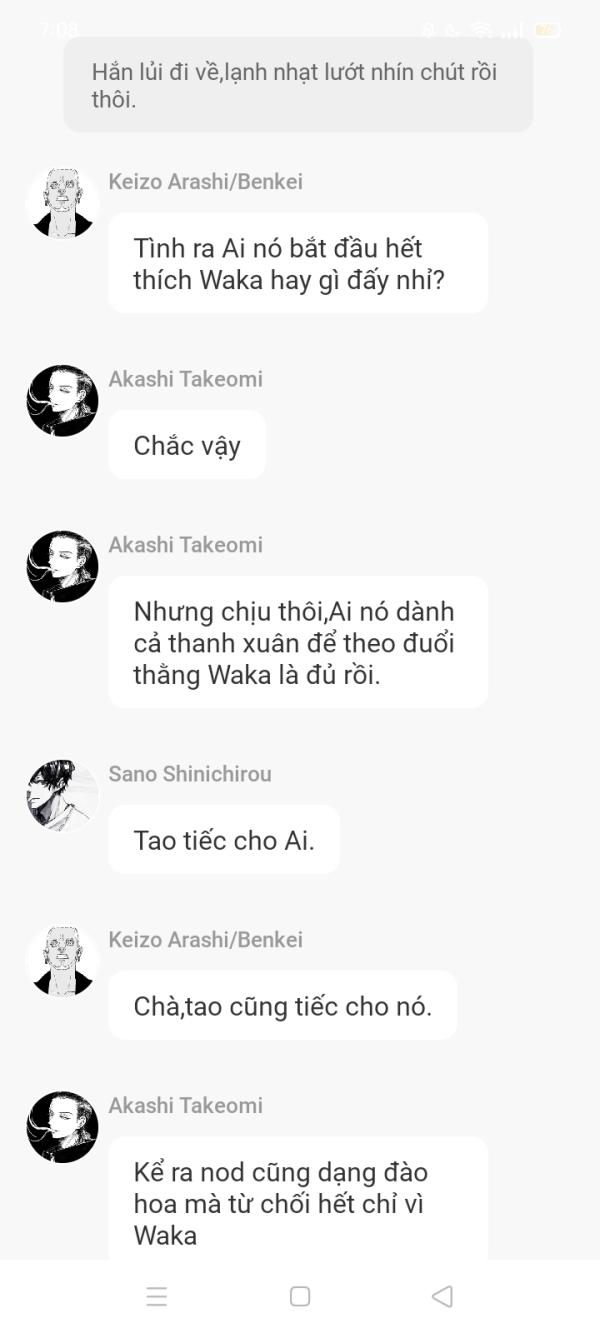Tap Keizo Arashi avatar beside "Chà,tao cũng"
Viewport: 600px width, 1333px height.
coord(62,961)
